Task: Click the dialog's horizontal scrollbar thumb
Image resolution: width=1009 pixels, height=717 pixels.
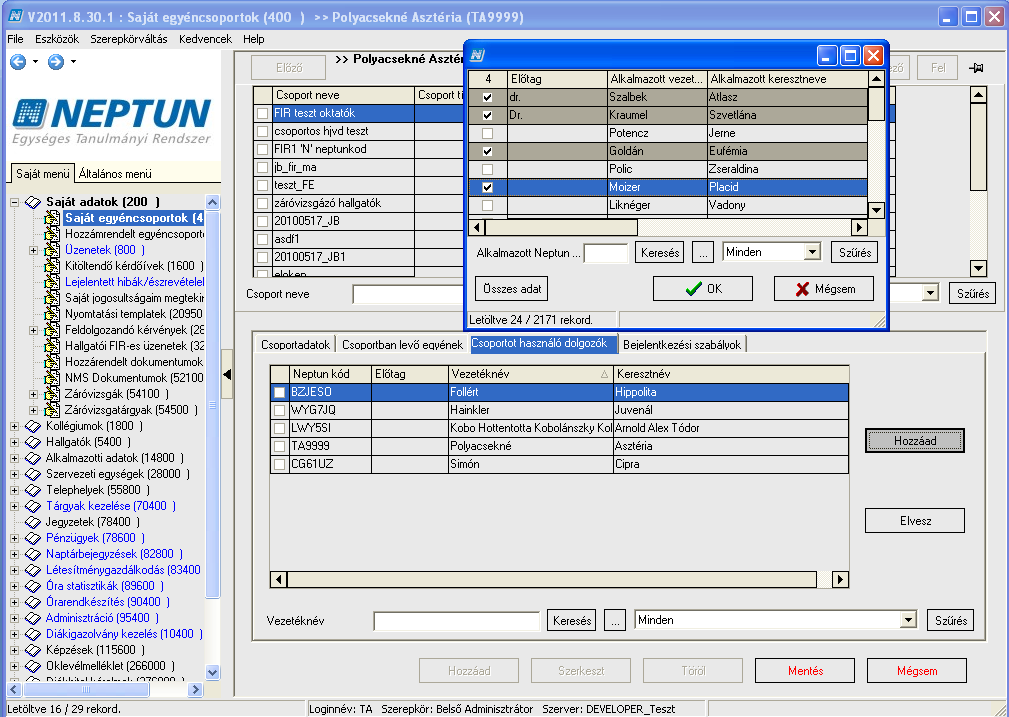Action: coord(560,228)
